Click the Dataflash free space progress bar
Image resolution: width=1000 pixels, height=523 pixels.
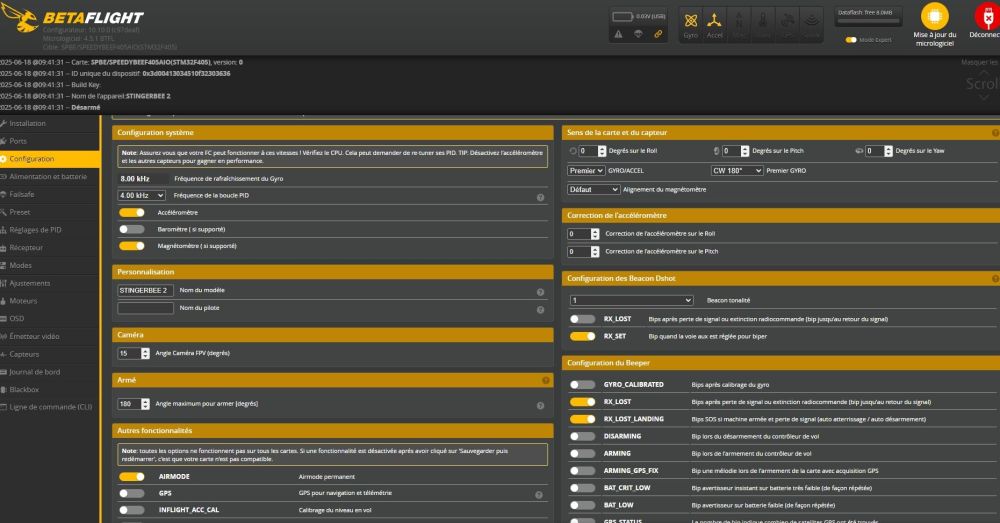click(869, 20)
